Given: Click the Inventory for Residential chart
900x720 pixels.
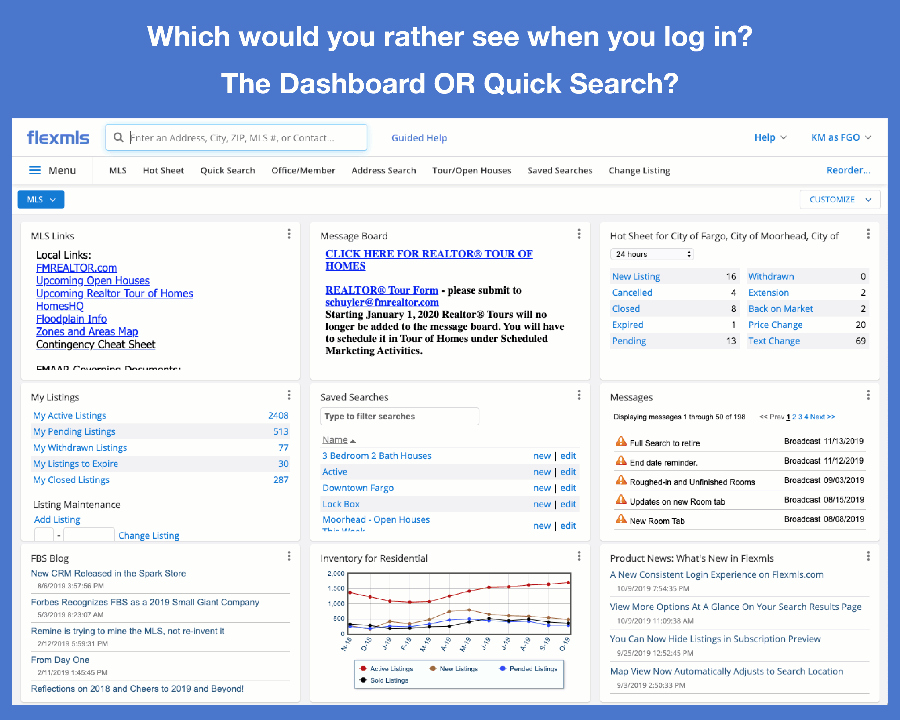Looking at the screenshot, I should [x=459, y=603].
